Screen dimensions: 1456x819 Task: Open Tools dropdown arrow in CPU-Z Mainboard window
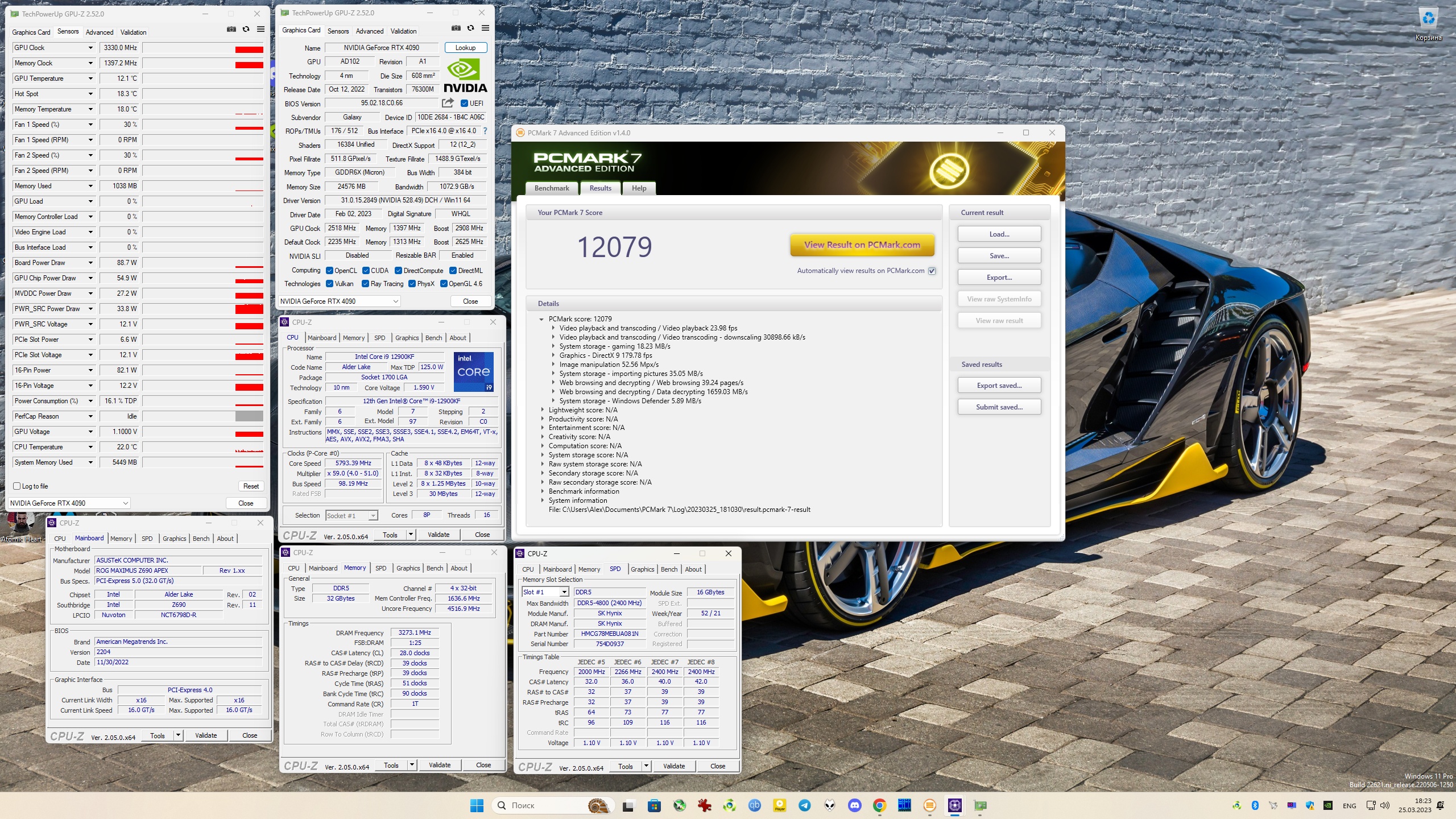click(x=178, y=735)
